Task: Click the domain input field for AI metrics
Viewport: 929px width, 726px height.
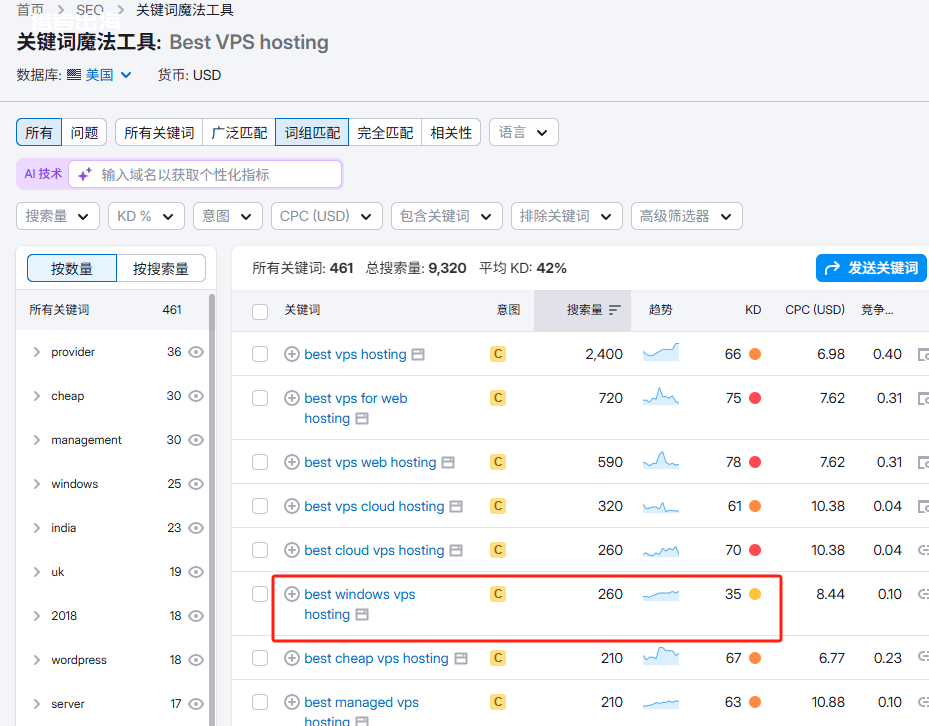Action: (215, 174)
